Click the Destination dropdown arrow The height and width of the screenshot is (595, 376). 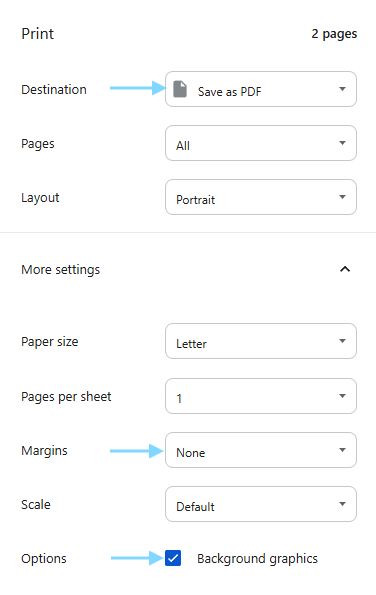342,89
